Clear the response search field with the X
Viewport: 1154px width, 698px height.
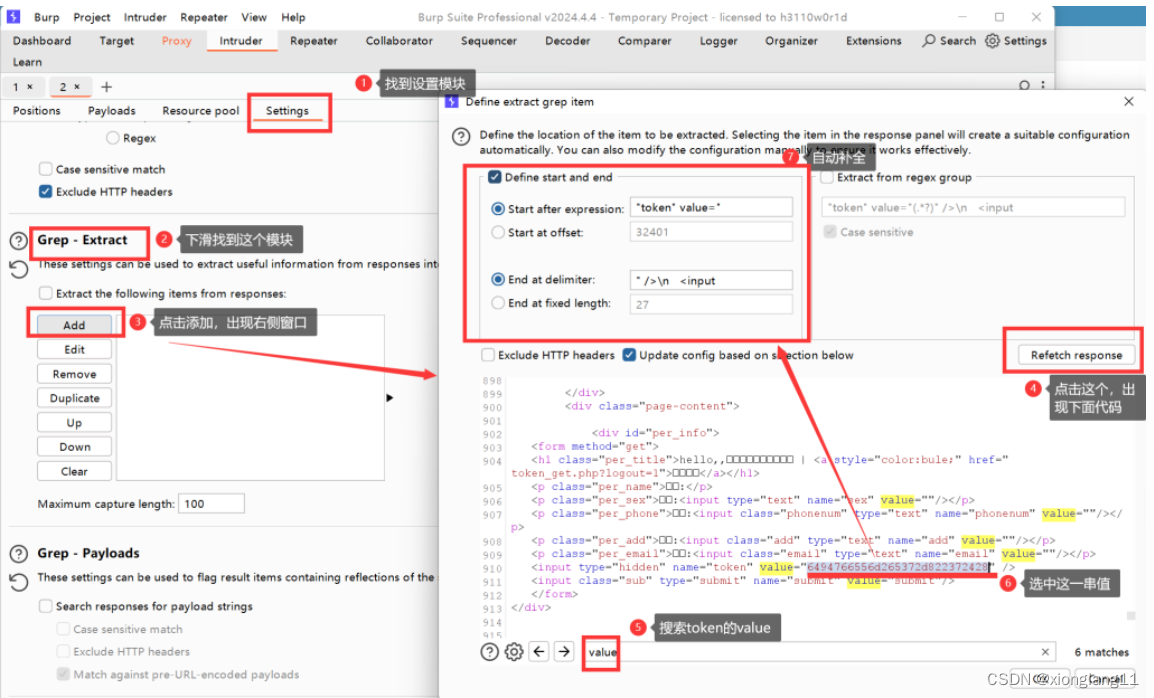(1045, 652)
